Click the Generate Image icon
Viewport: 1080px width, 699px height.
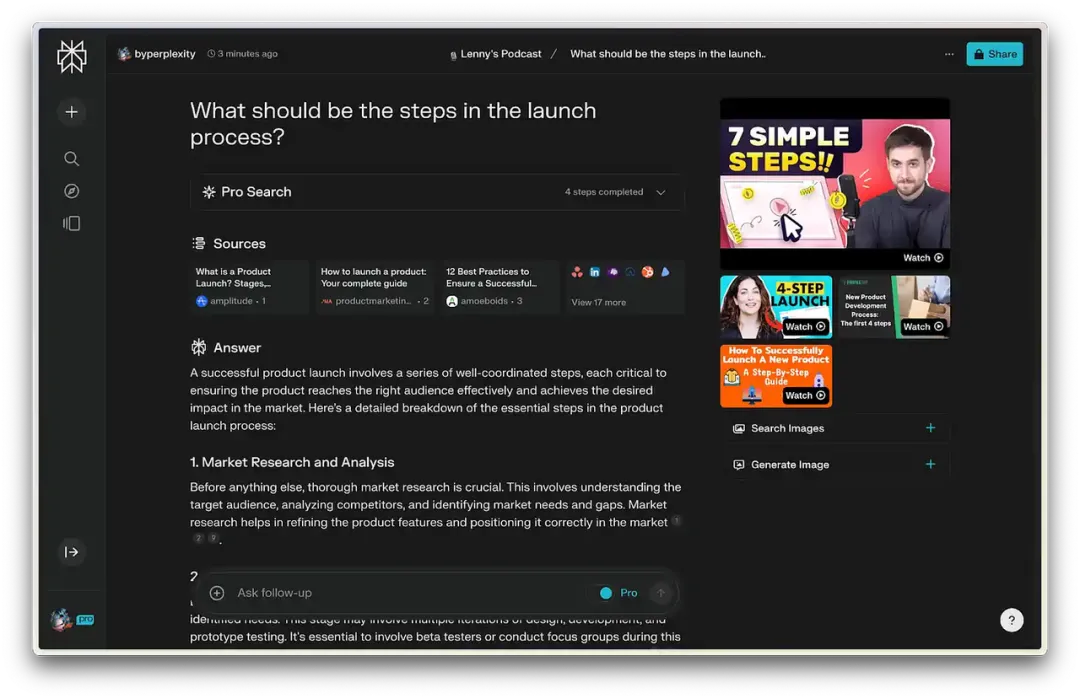(738, 465)
